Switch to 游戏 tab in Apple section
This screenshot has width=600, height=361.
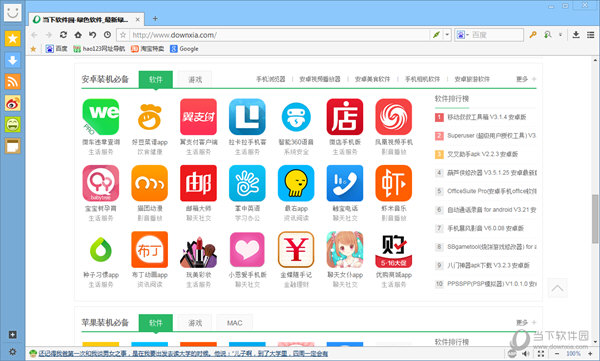coord(195,323)
